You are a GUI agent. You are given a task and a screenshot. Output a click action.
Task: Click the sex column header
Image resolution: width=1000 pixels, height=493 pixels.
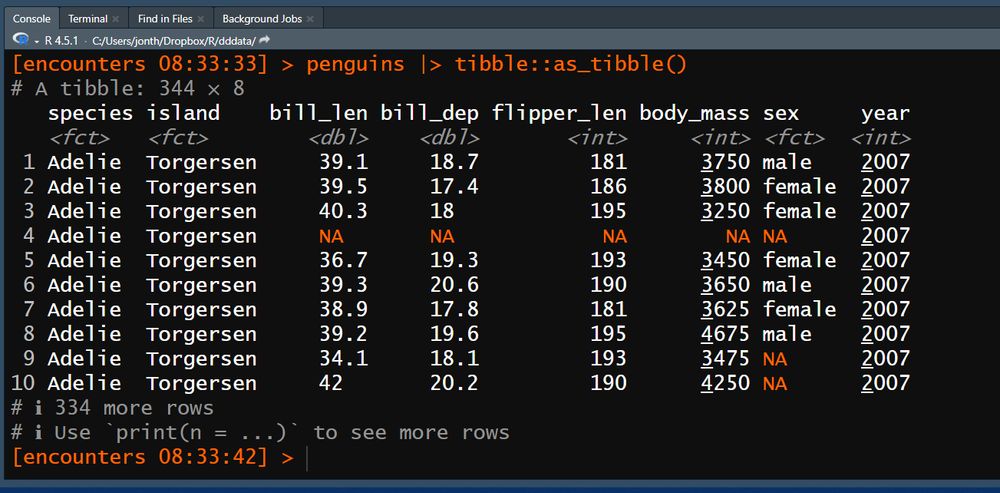pos(781,115)
